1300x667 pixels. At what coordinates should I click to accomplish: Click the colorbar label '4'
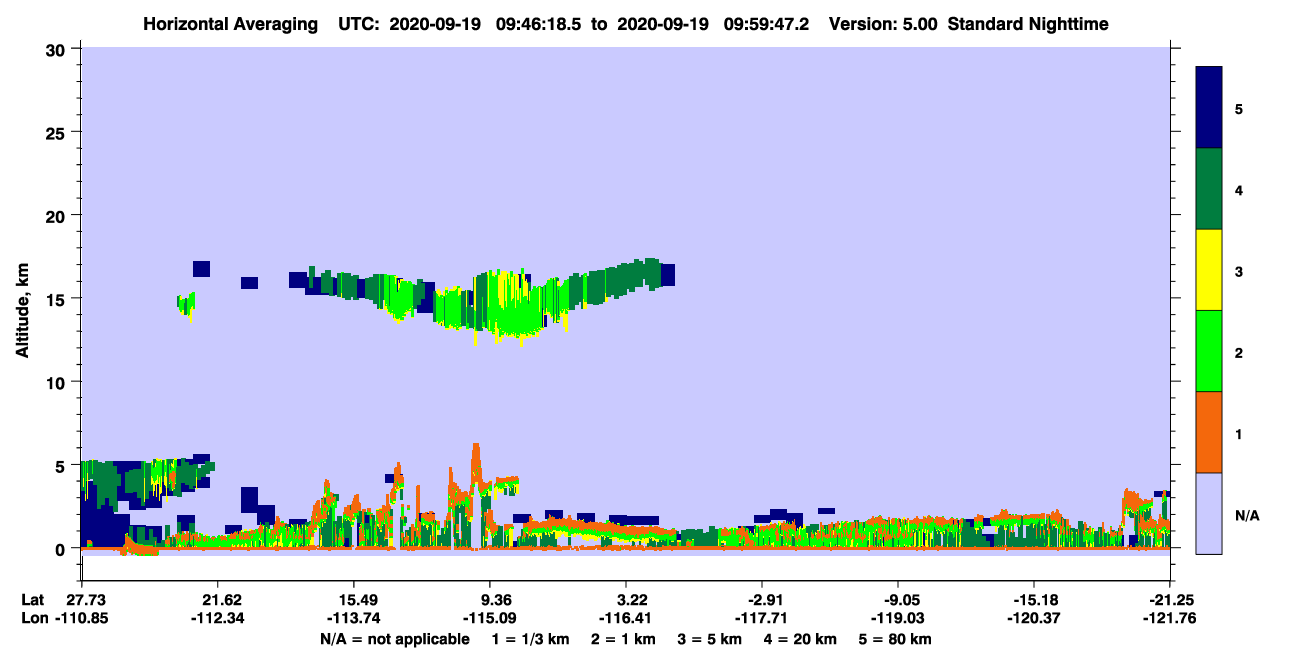[1239, 189]
